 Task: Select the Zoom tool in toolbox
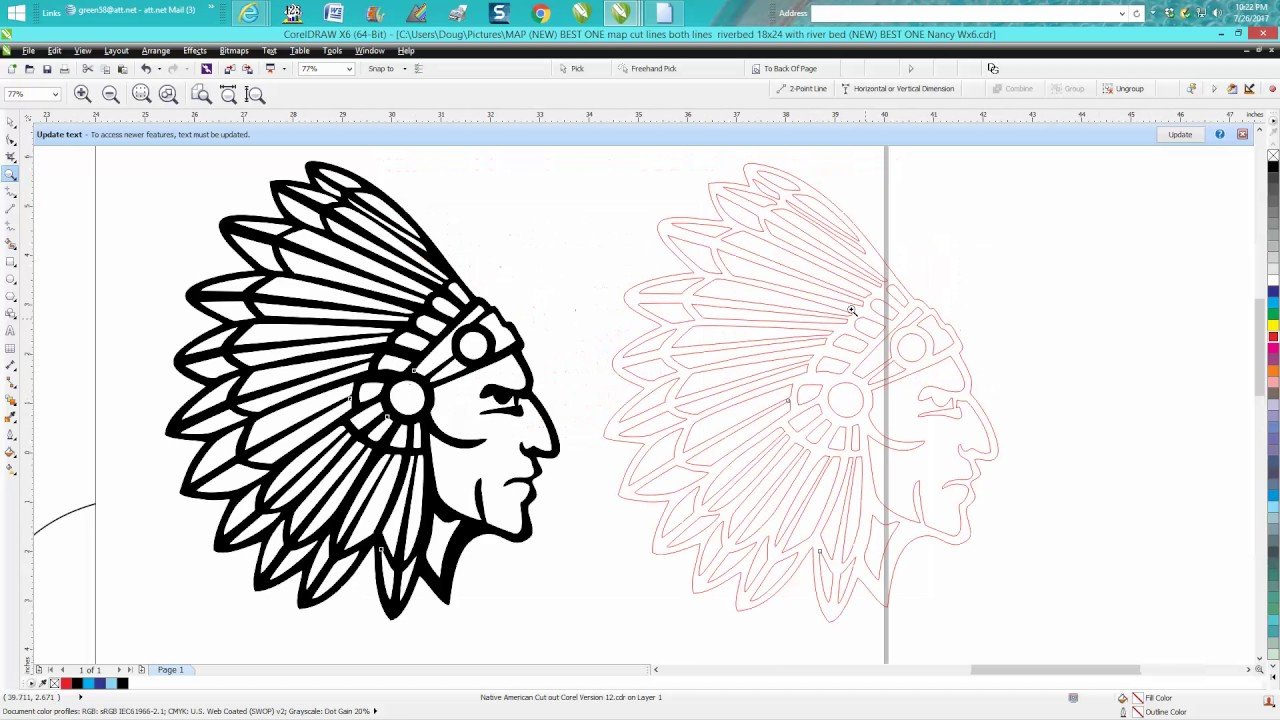[x=10, y=174]
